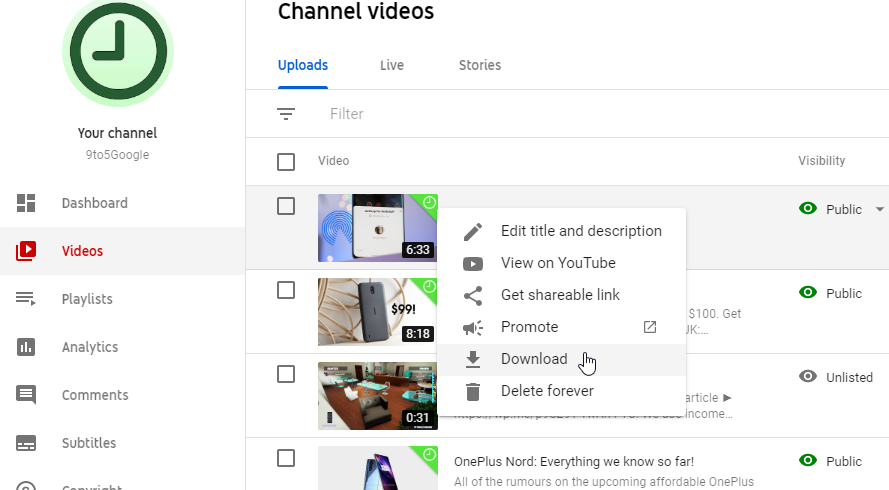The image size is (889, 490).
Task: Click the filter list icon
Action: (x=286, y=114)
